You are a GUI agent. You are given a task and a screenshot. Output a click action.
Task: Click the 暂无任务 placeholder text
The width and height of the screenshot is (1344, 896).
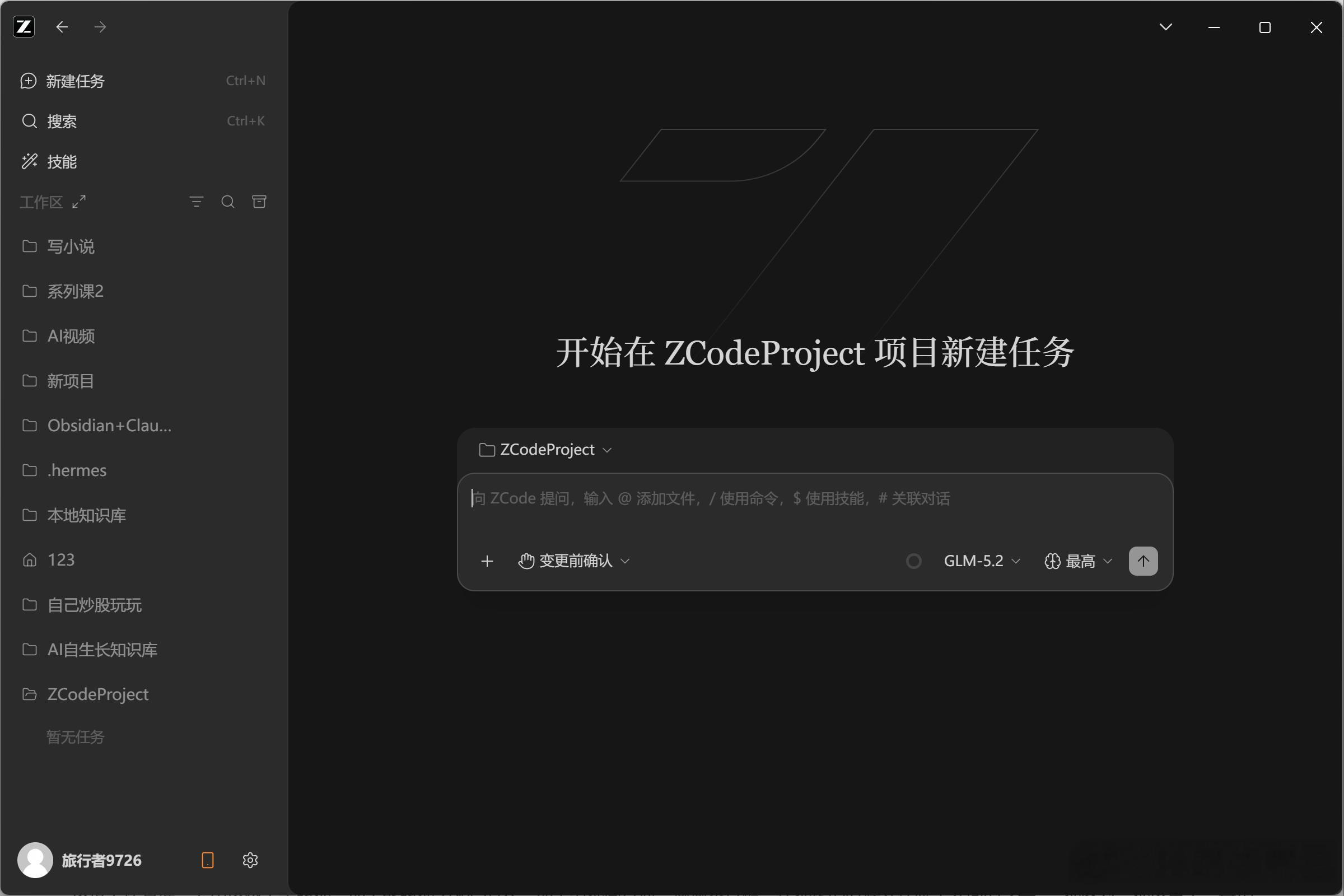76,737
